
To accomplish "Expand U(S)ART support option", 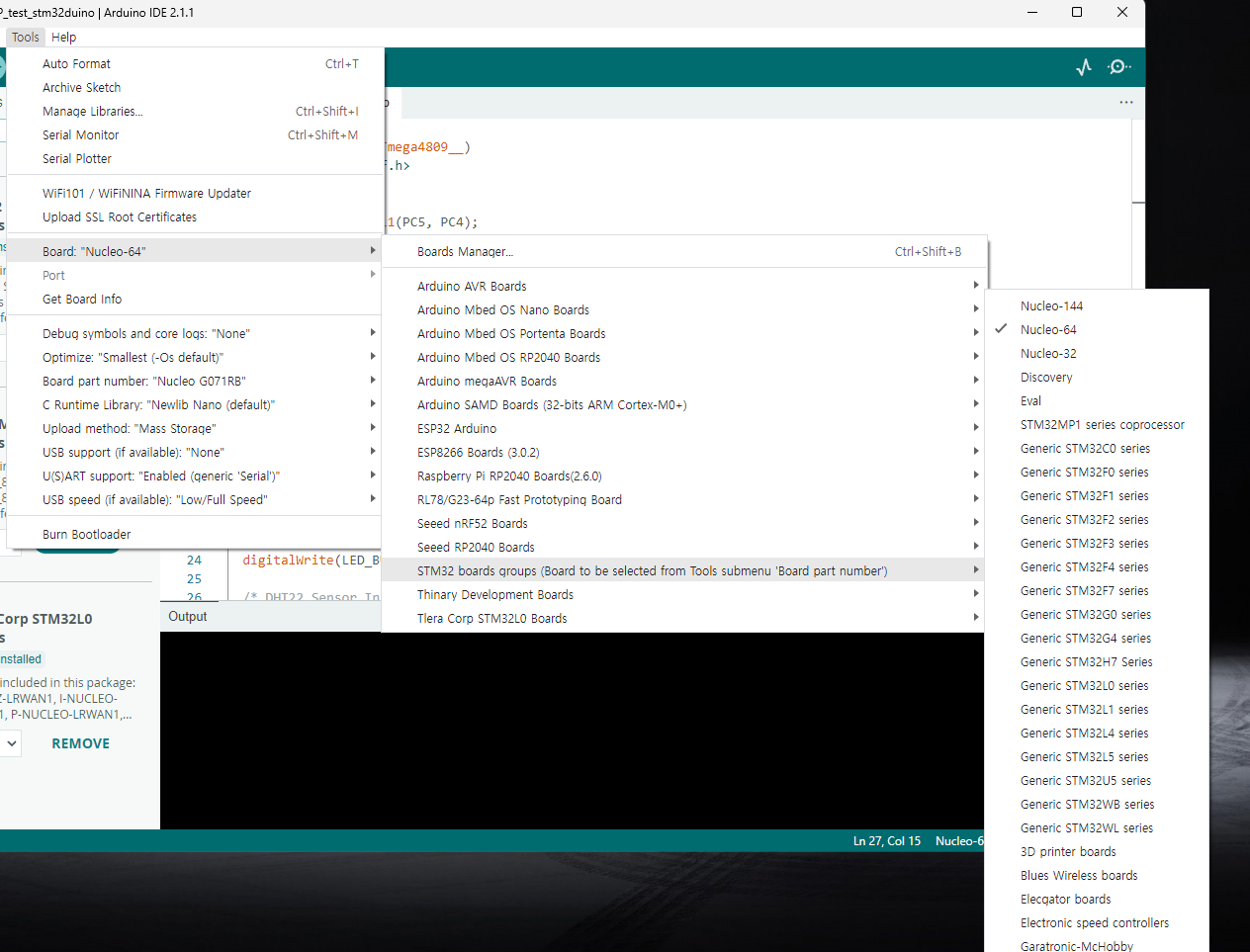I will [x=195, y=476].
